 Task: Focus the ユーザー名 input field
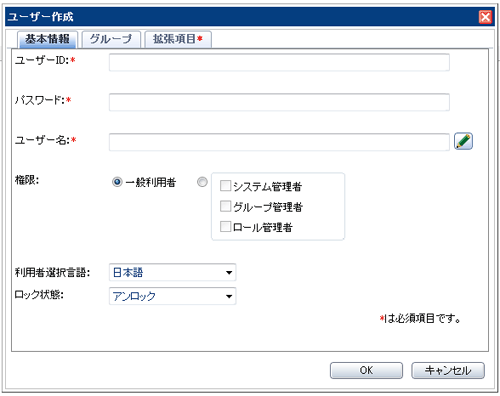279,142
